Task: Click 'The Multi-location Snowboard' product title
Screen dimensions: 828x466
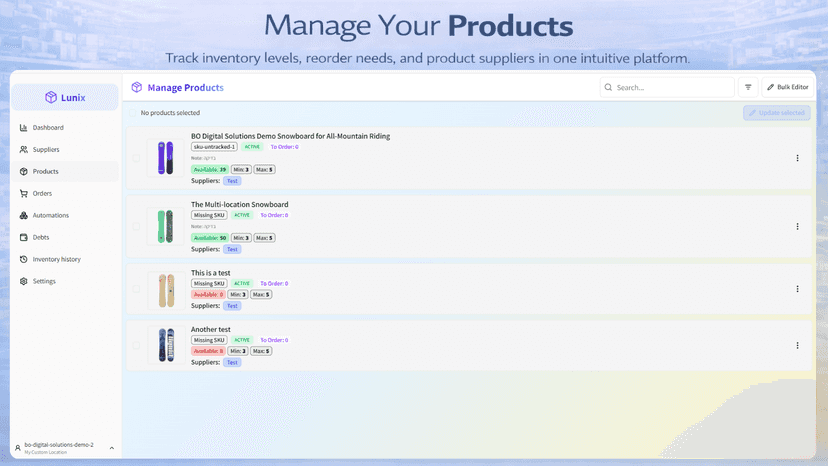Action: coord(240,204)
